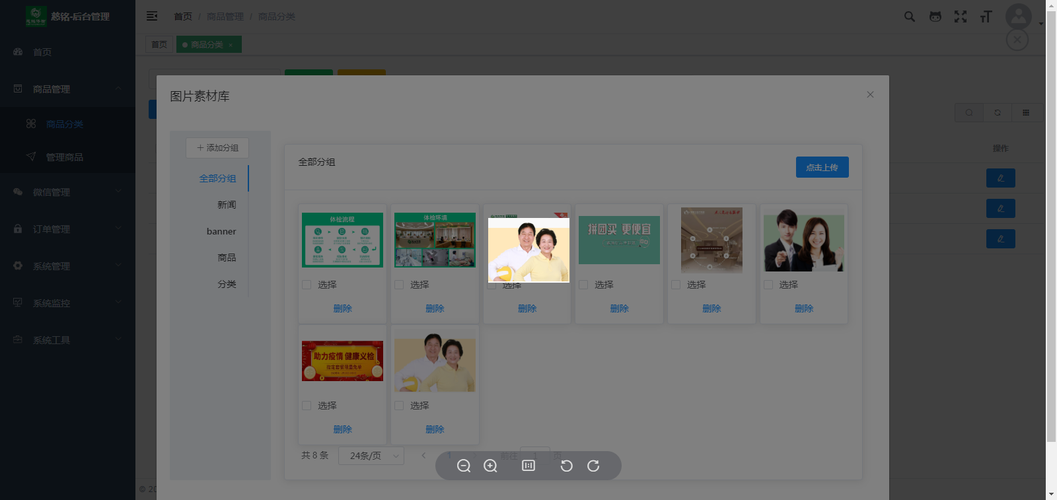This screenshot has width=1057, height=500.
Task: Check 选择 under the second-row elderly couple image
Action: (x=399, y=406)
